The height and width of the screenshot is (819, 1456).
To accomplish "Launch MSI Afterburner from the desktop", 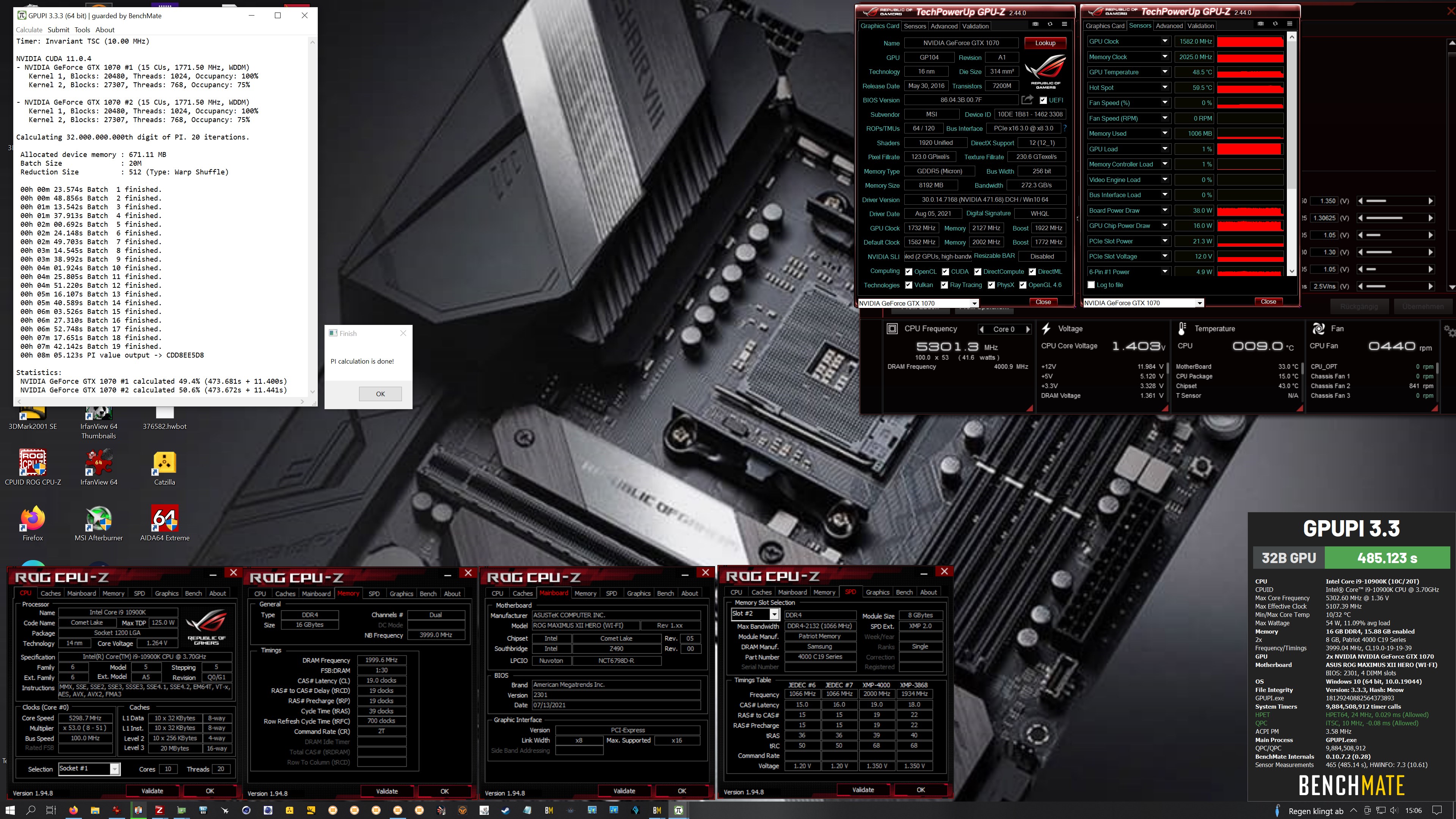I will click(x=99, y=523).
